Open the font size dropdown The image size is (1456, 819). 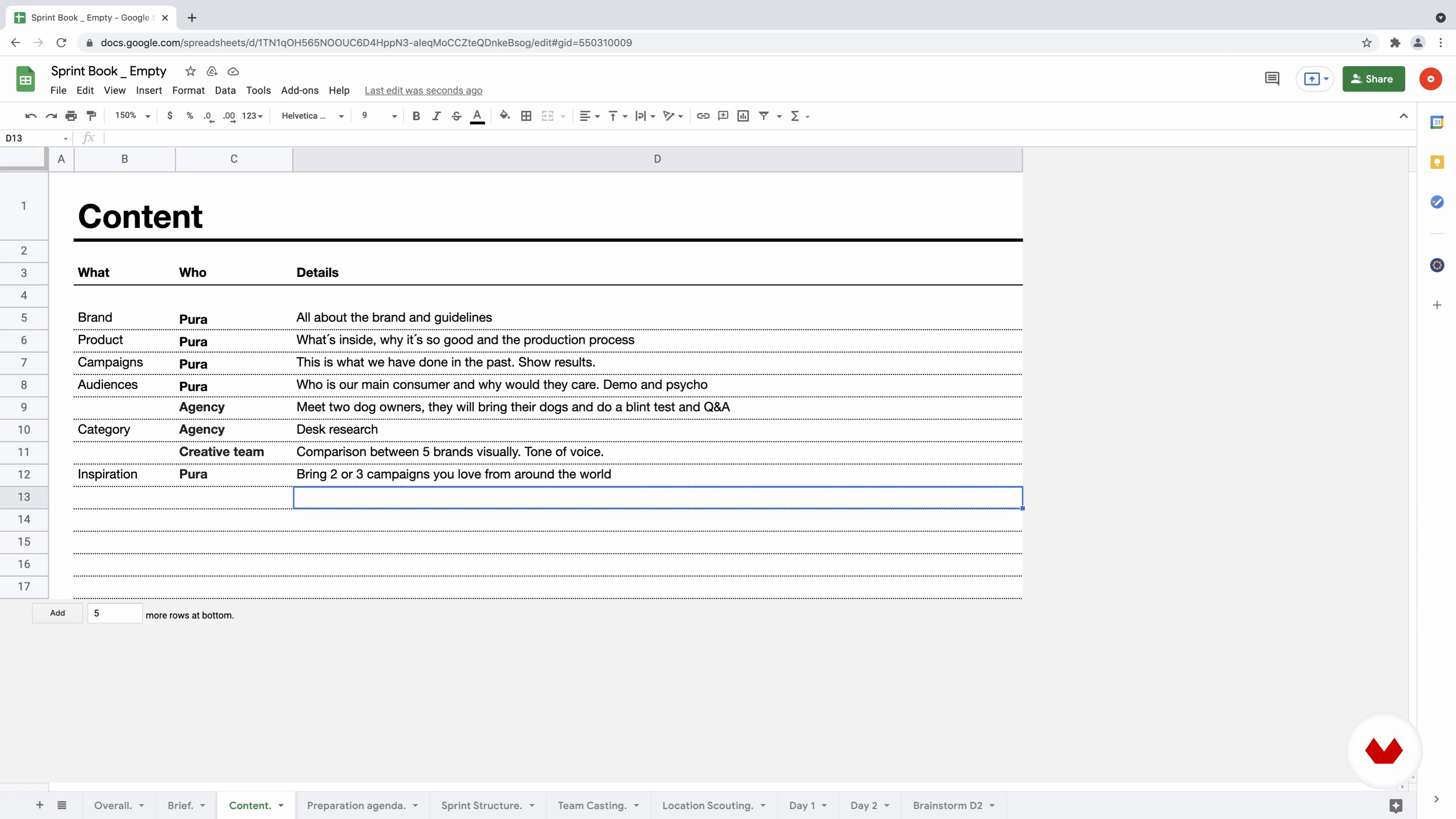coord(379,116)
